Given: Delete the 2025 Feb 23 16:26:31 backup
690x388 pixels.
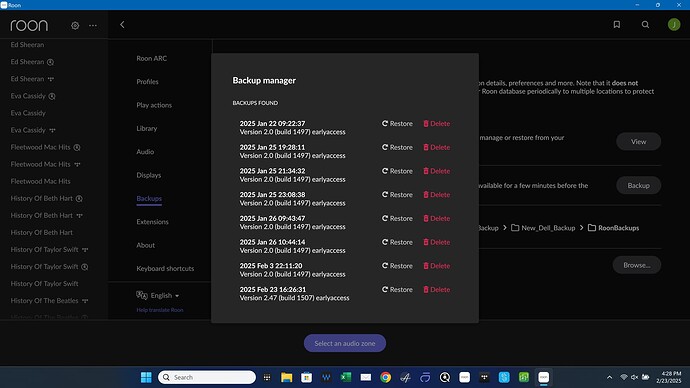Looking at the screenshot, I should click(437, 290).
